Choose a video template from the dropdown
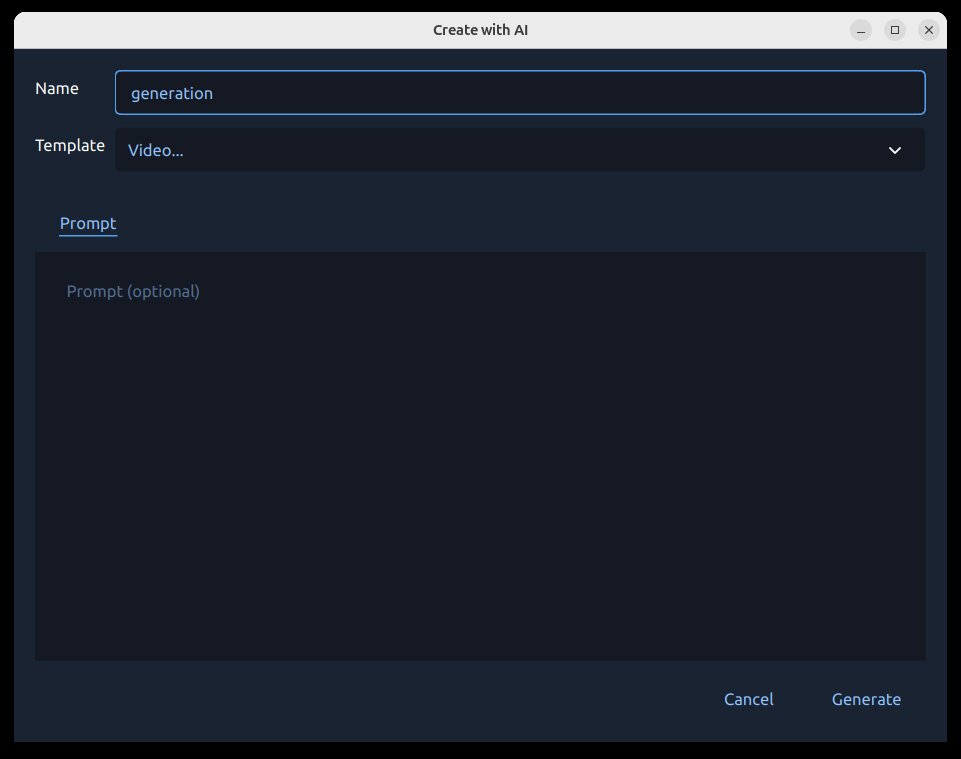The image size is (961, 759). pyautogui.click(x=520, y=150)
